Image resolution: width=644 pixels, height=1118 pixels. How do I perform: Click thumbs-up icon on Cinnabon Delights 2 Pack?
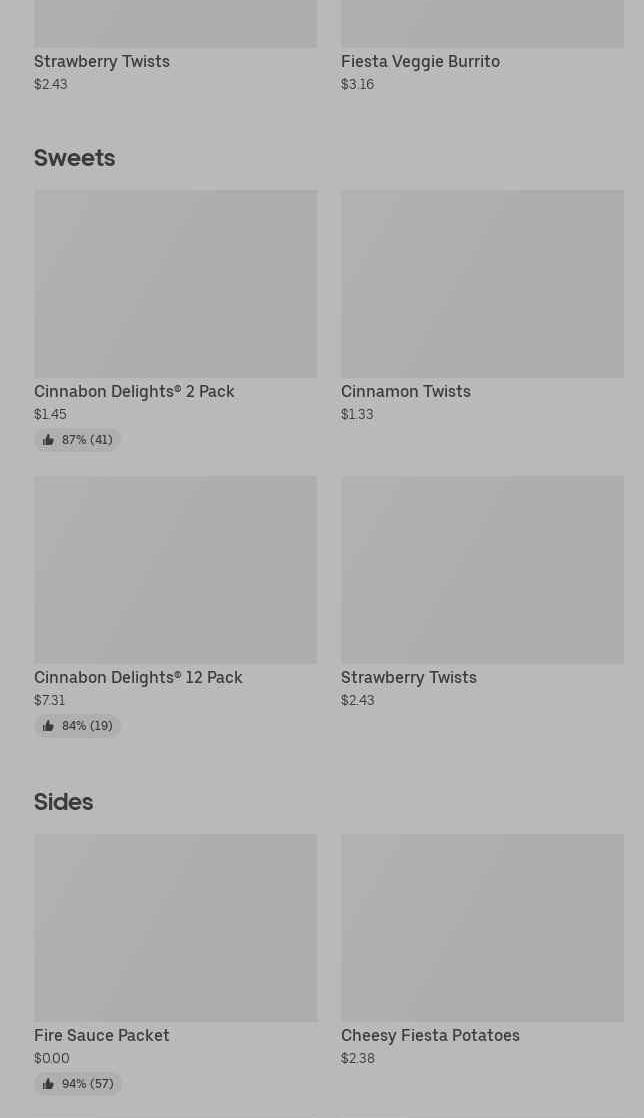pos(48,440)
